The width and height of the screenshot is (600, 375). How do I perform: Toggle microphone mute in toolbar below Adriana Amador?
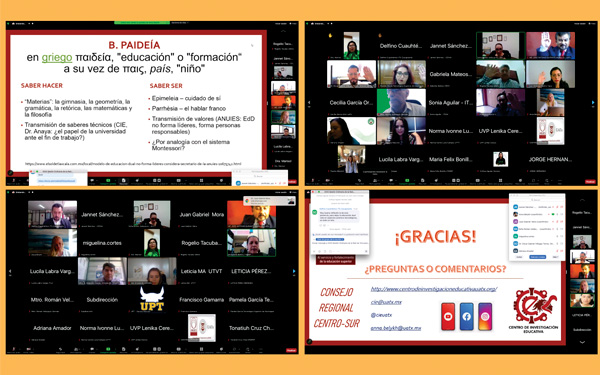click(14, 349)
